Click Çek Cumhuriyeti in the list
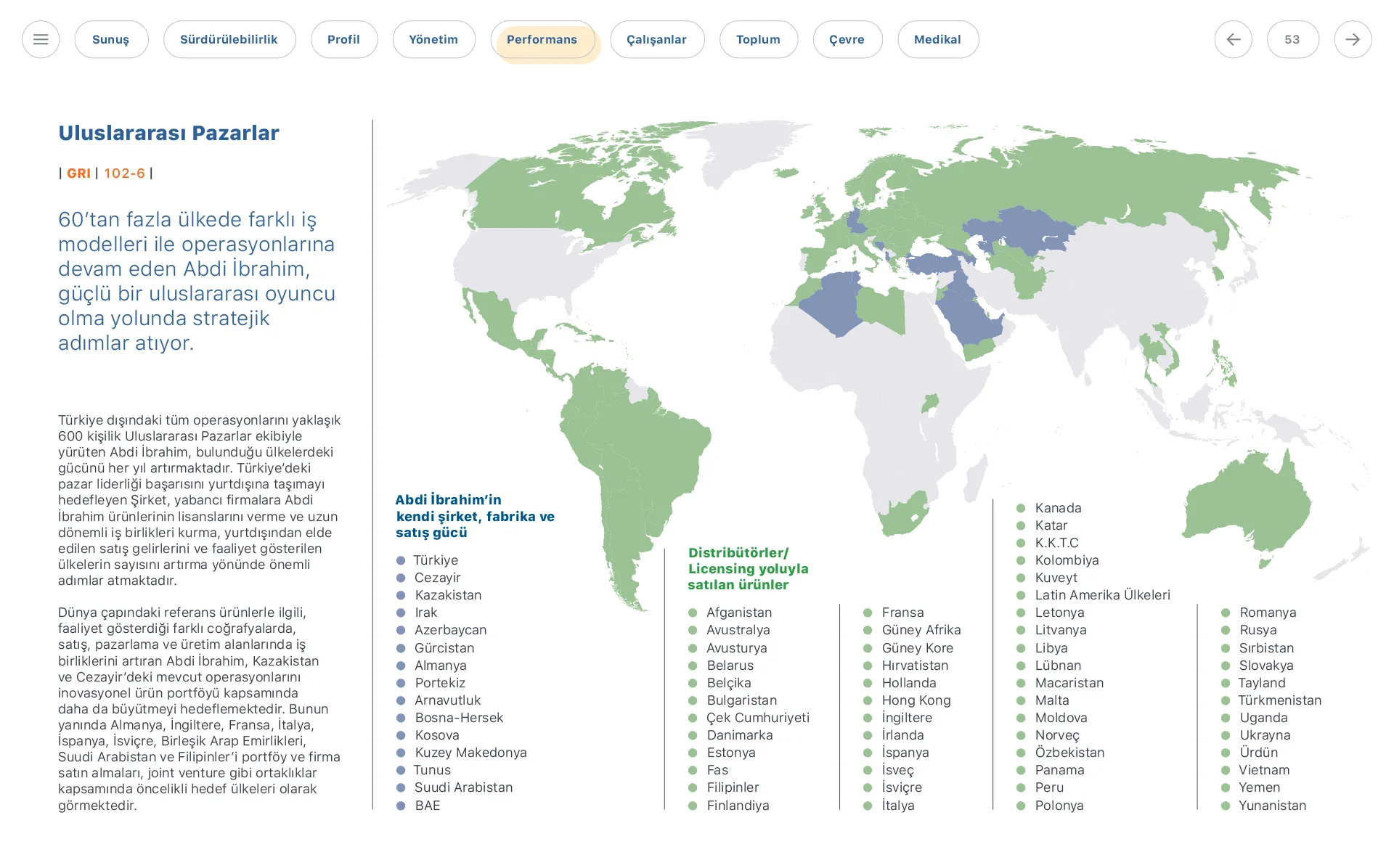The image size is (1394, 868). (x=758, y=718)
